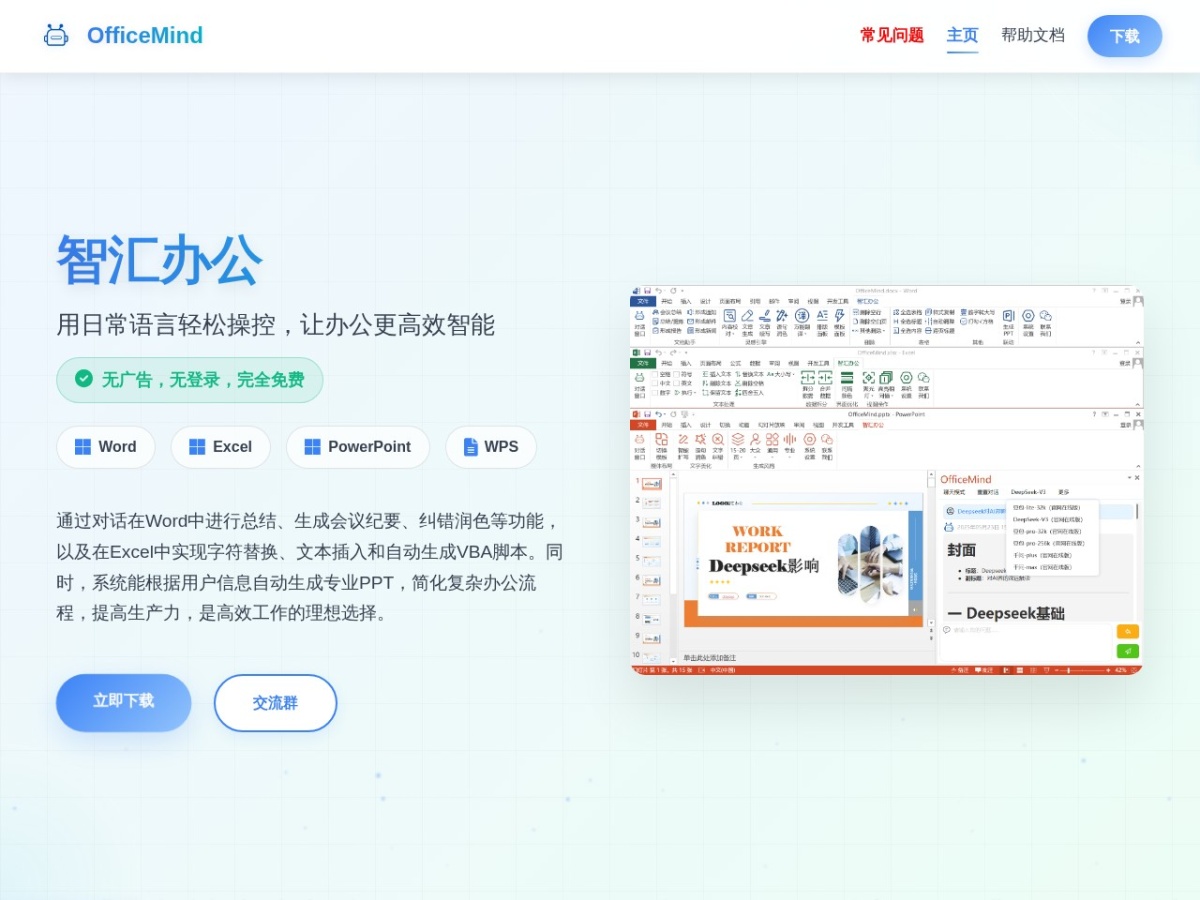Check the 空格 checkbox in Excel ribbon
The width and height of the screenshot is (1200, 900).
click(x=656, y=374)
